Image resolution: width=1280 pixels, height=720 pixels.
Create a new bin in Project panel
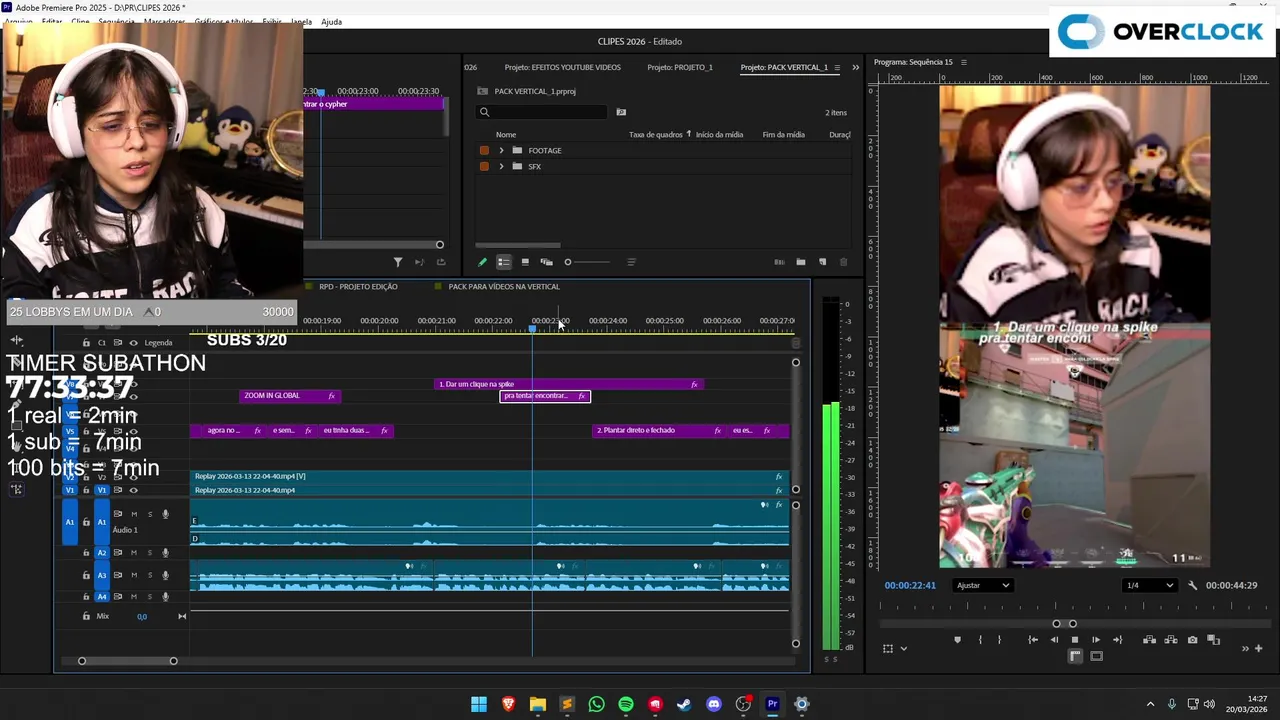[800, 262]
